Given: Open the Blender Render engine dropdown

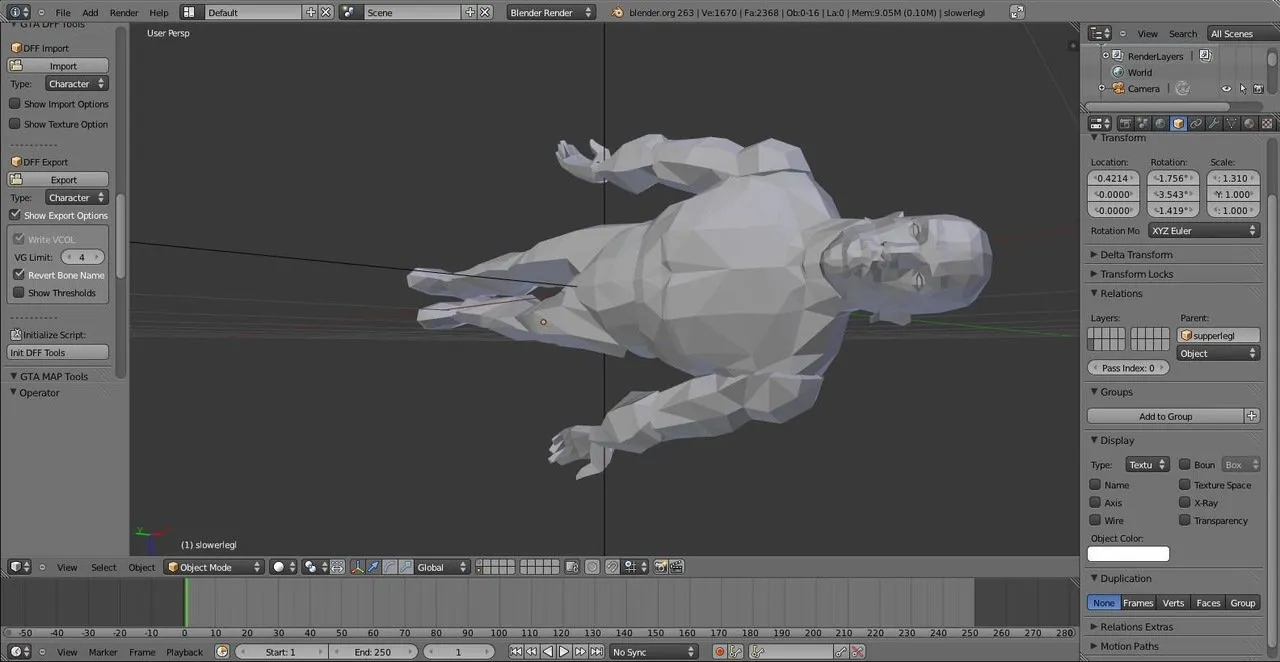Looking at the screenshot, I should (x=551, y=12).
